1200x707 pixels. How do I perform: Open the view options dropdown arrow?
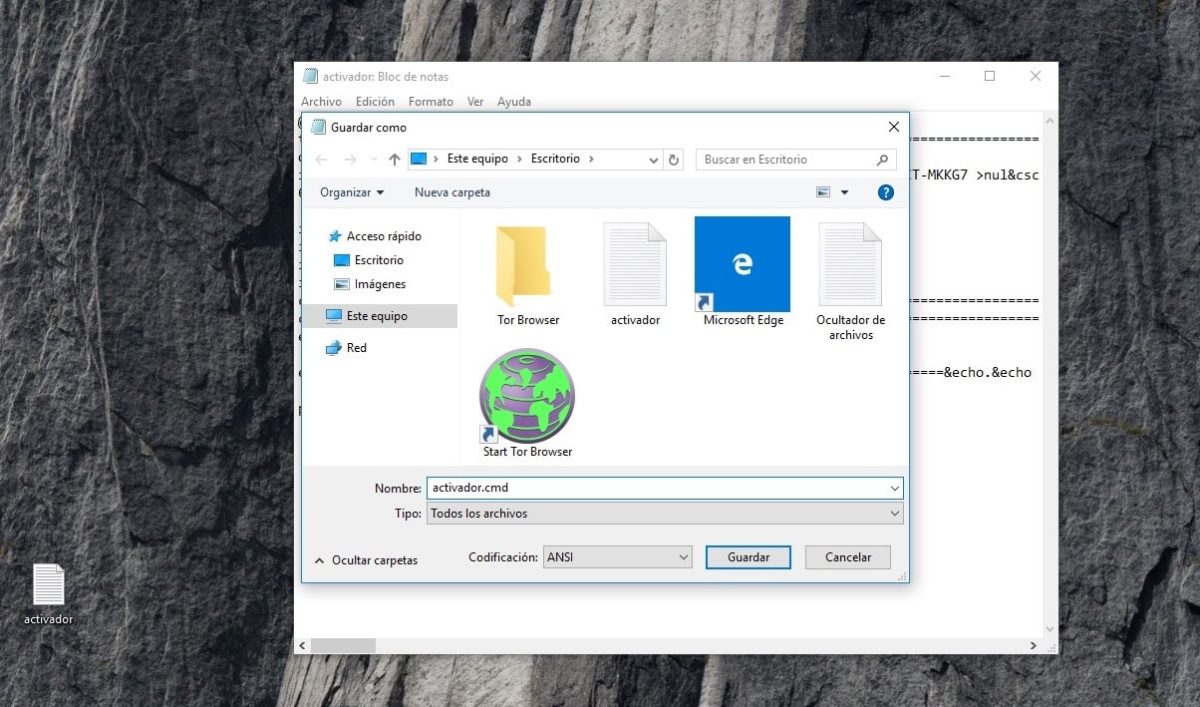844,192
